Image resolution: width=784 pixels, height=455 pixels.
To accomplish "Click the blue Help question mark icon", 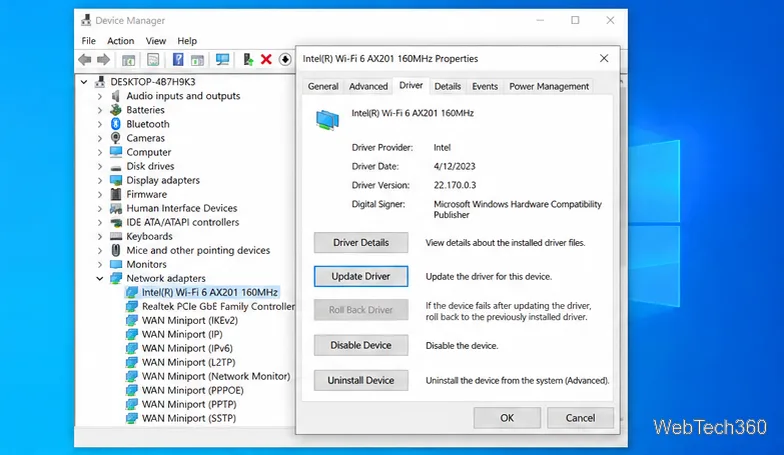I will (x=178, y=60).
